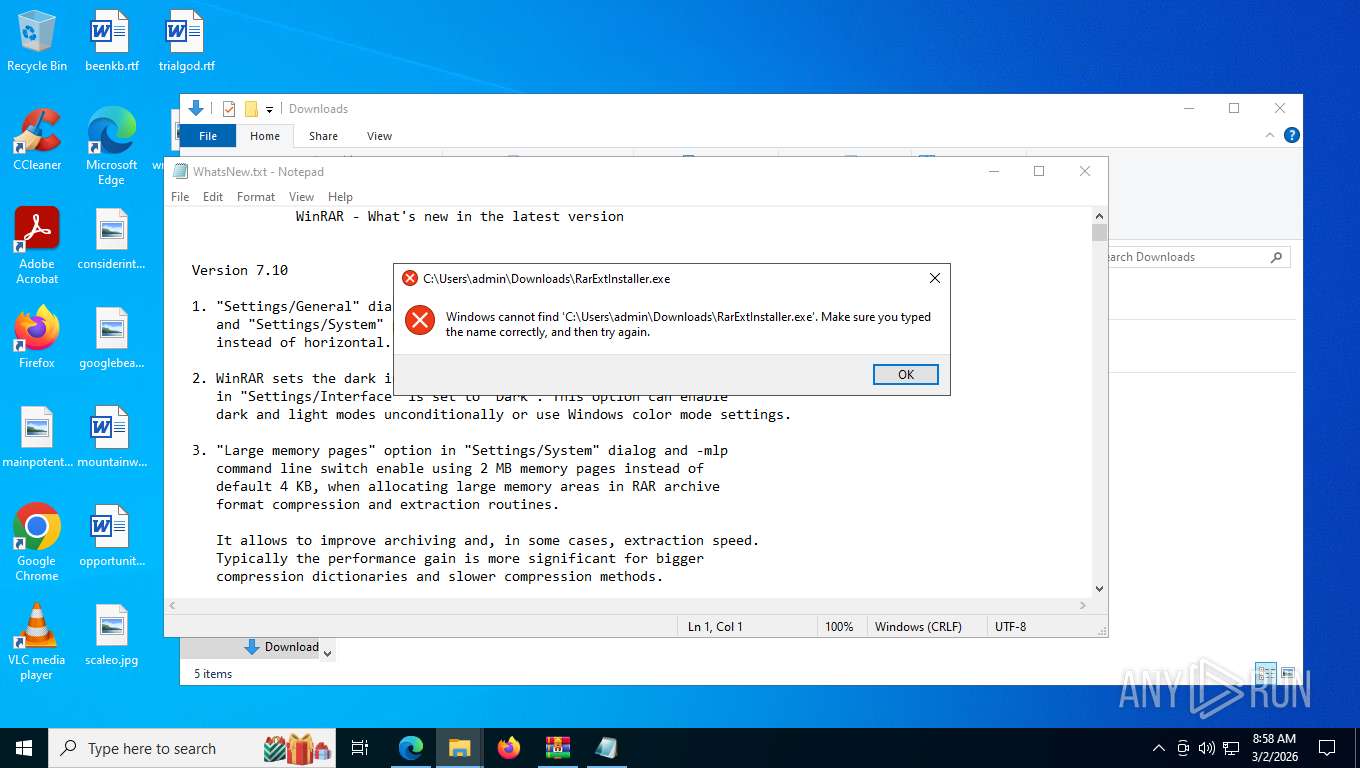Collapse the Explorer ribbon with the chevron
Screen dimensions: 1360x768
(1271, 135)
